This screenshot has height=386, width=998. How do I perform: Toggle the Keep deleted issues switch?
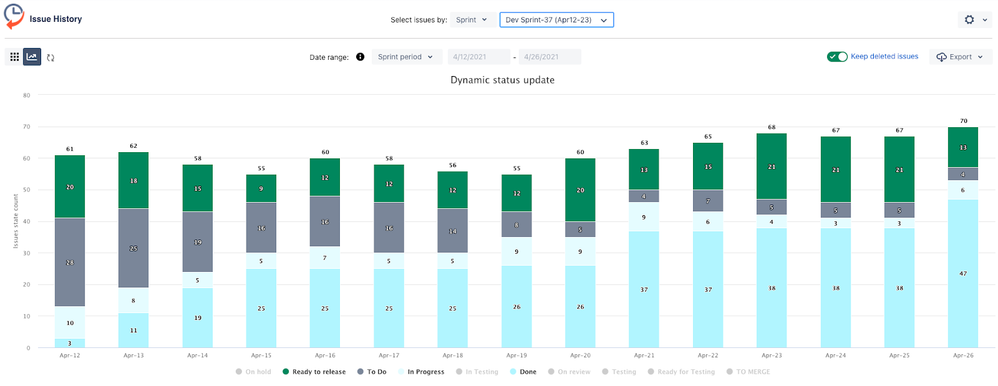837,57
